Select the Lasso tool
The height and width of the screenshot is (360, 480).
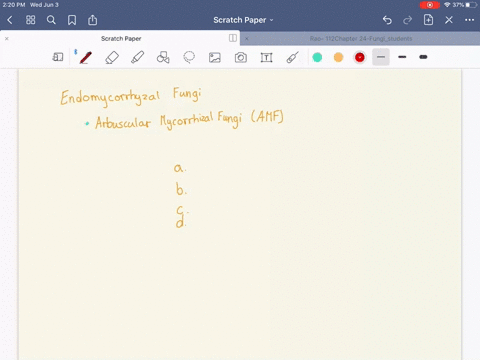189,57
